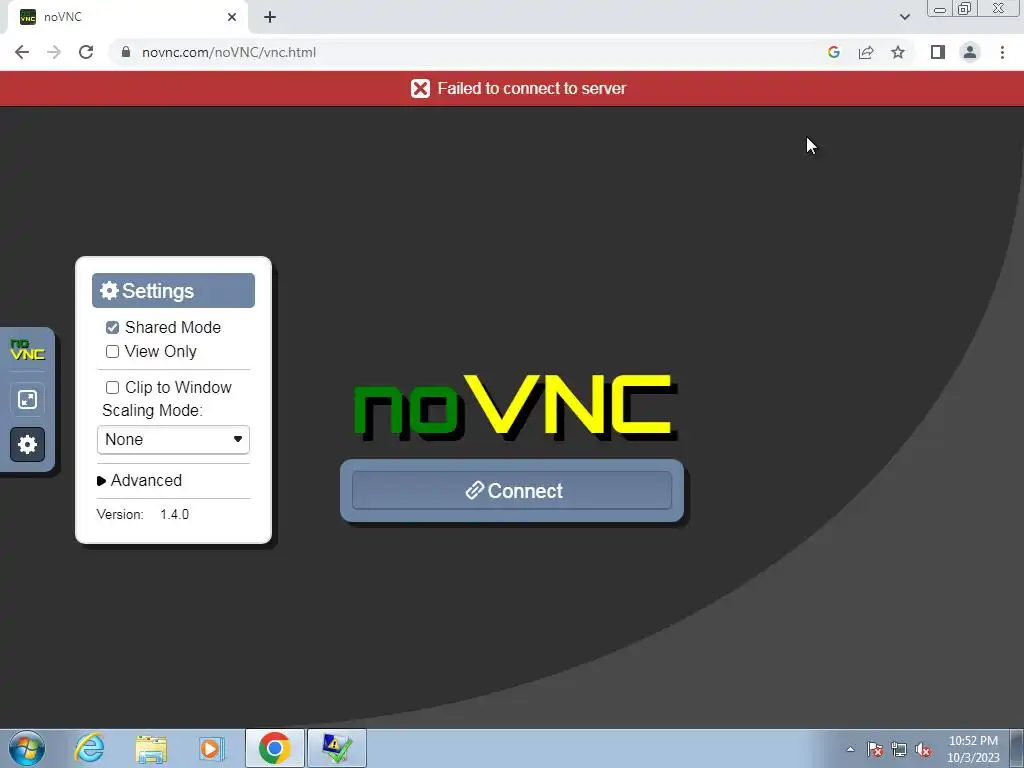This screenshot has height=768, width=1024.
Task: Open the checkmark warning app on taskbar
Action: pyautogui.click(x=337, y=748)
